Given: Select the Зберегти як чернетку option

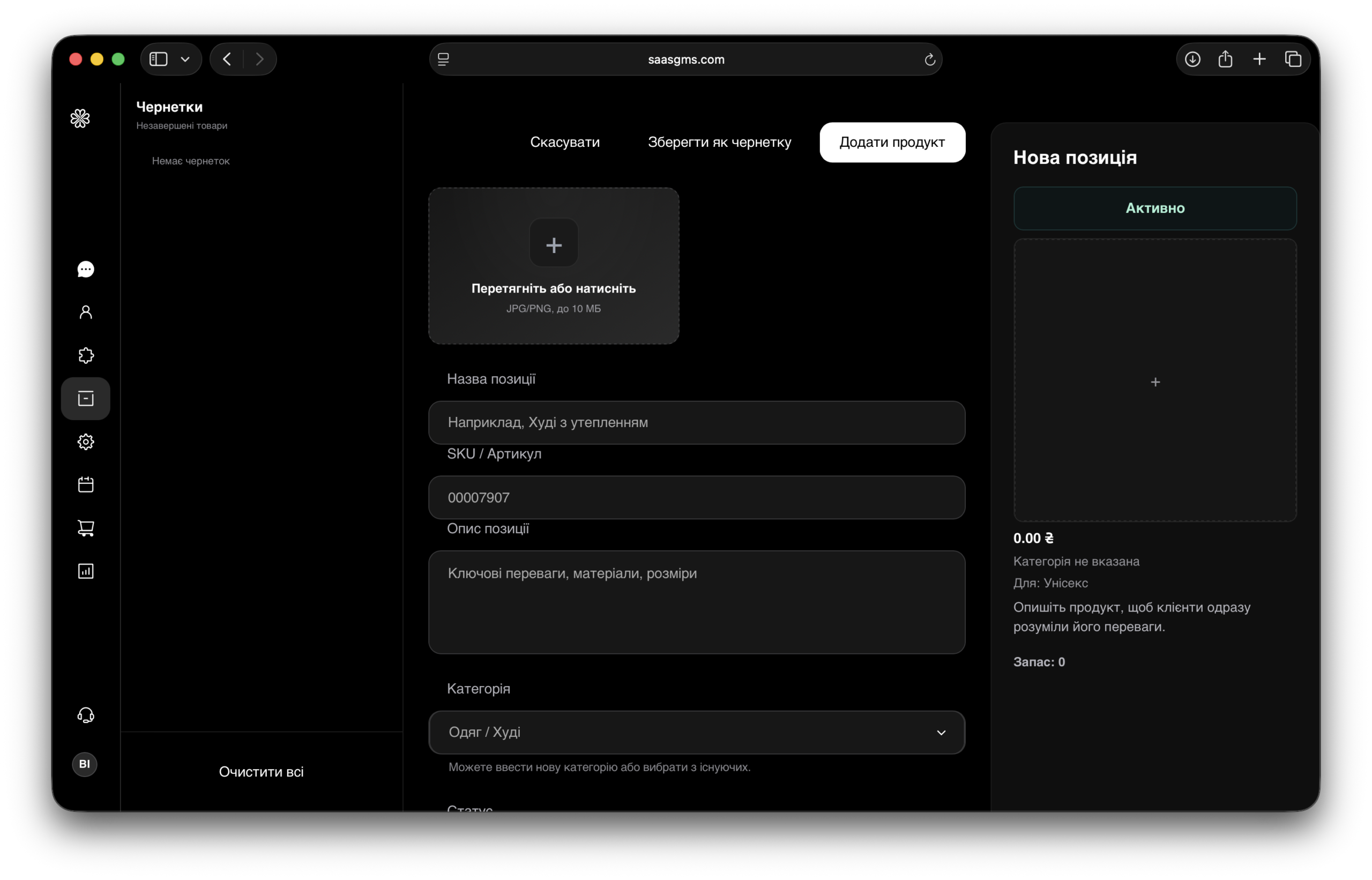Looking at the screenshot, I should [719, 142].
